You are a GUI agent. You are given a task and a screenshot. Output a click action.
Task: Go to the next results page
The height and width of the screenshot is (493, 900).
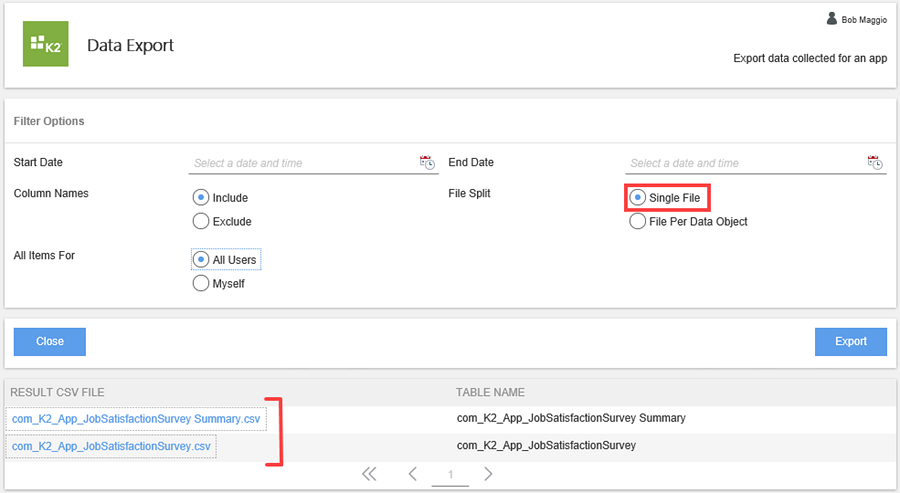click(x=488, y=474)
